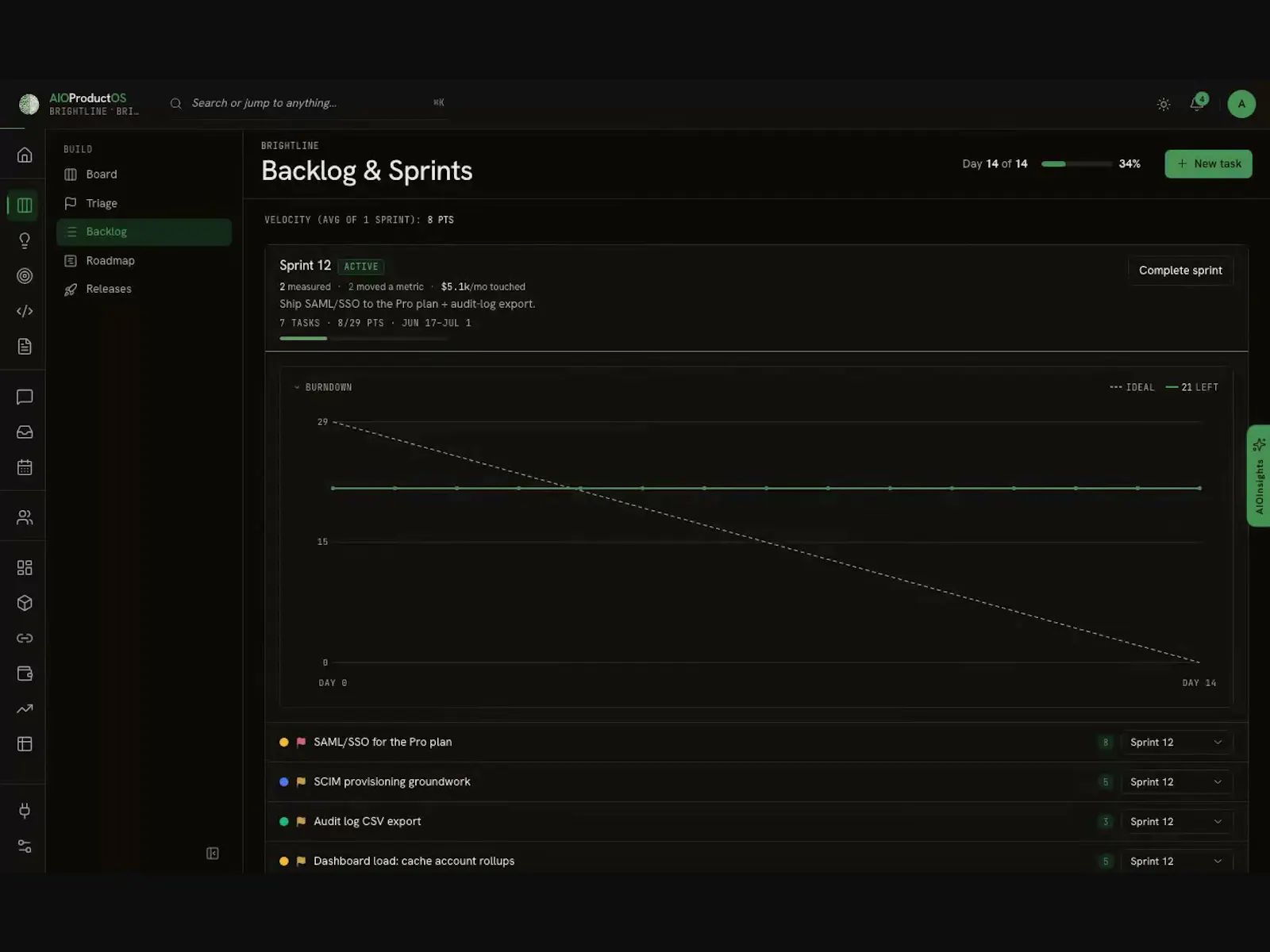This screenshot has width=1270, height=952.
Task: Open the inbox tray icon in the rail
Action: [x=25, y=432]
